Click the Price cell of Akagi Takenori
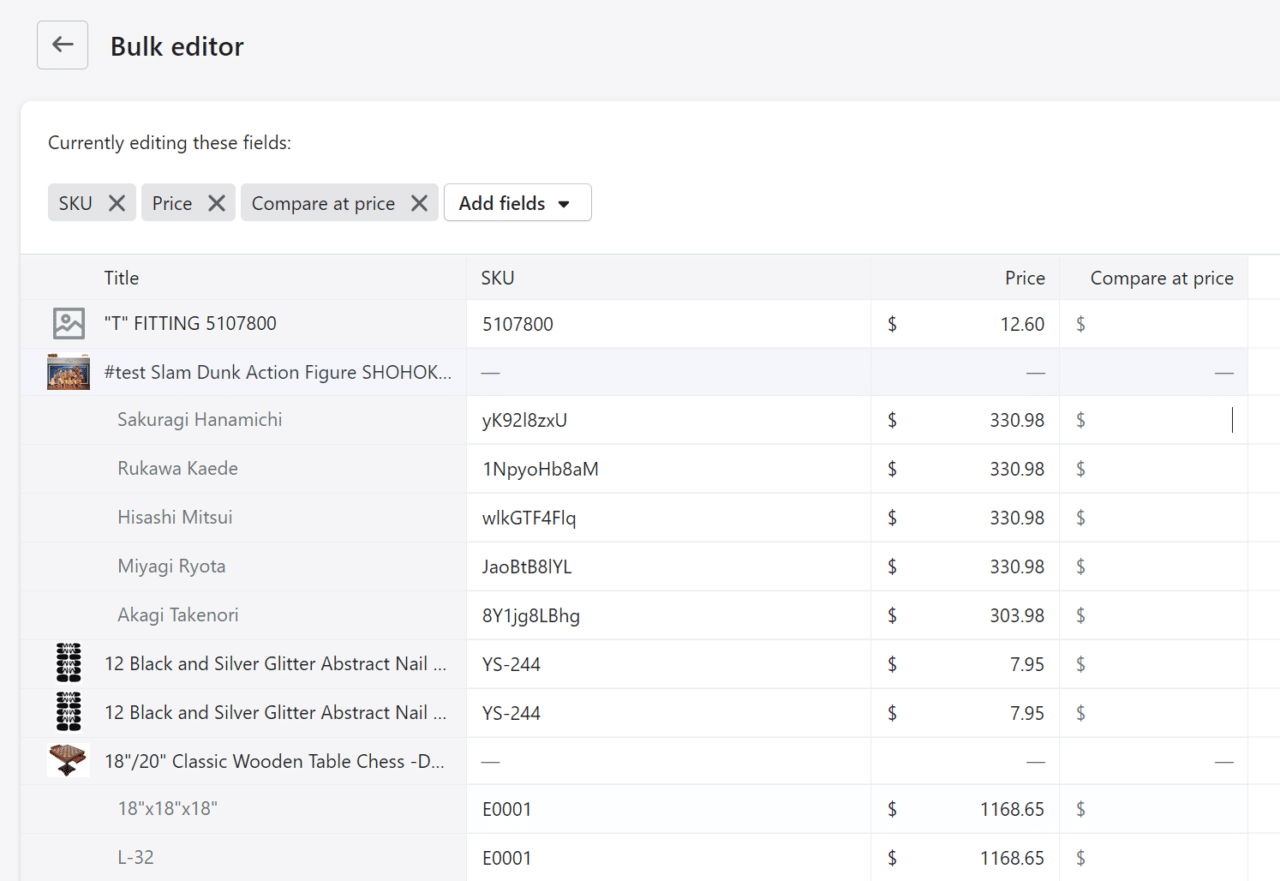Screen dimensions: 1280x881 [965, 615]
